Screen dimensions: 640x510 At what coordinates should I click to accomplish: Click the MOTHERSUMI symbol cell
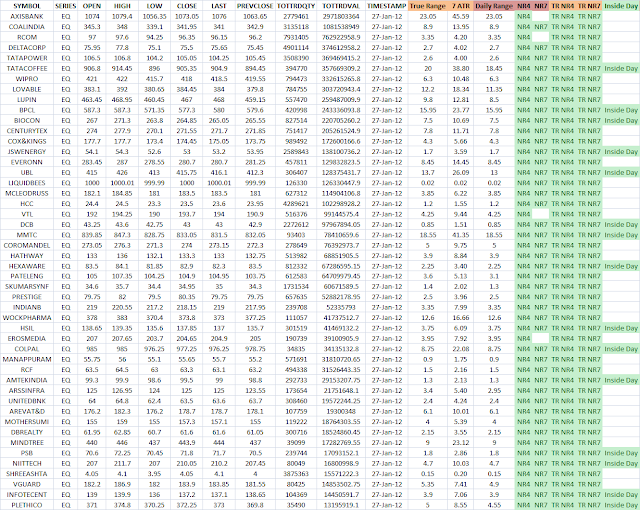(x=27, y=422)
